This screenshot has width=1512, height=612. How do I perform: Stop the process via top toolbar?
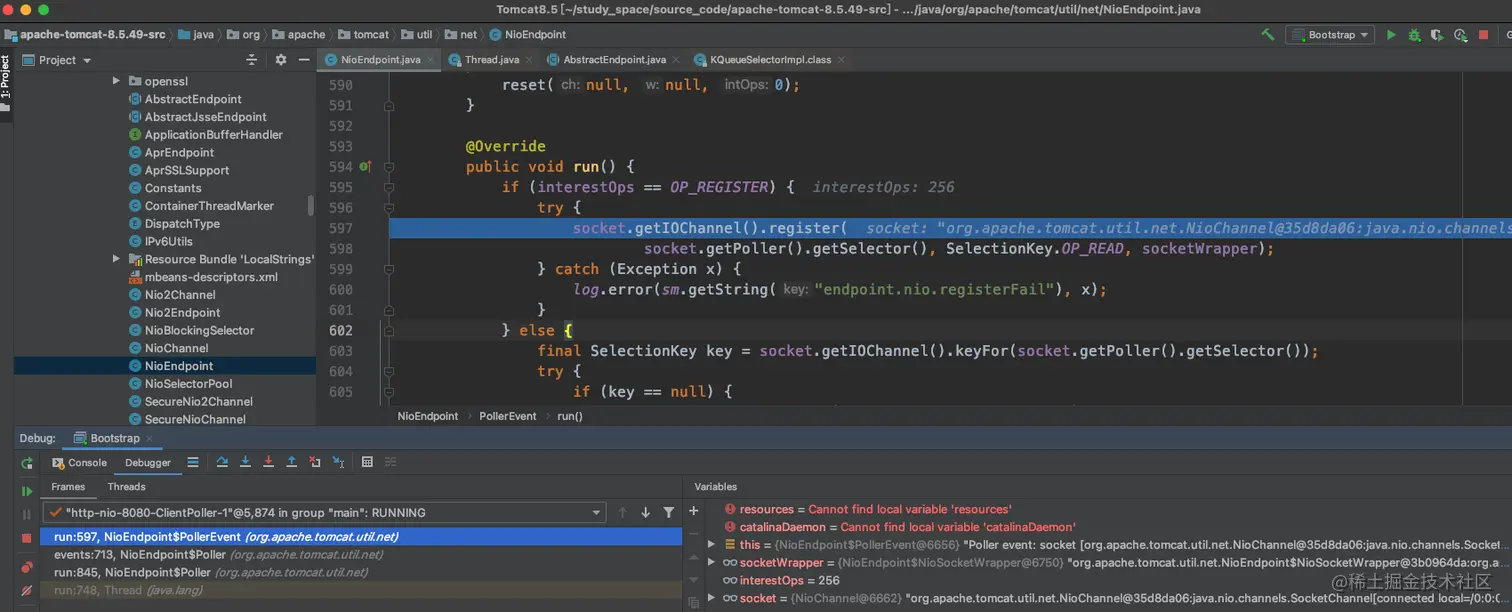click(x=1483, y=35)
